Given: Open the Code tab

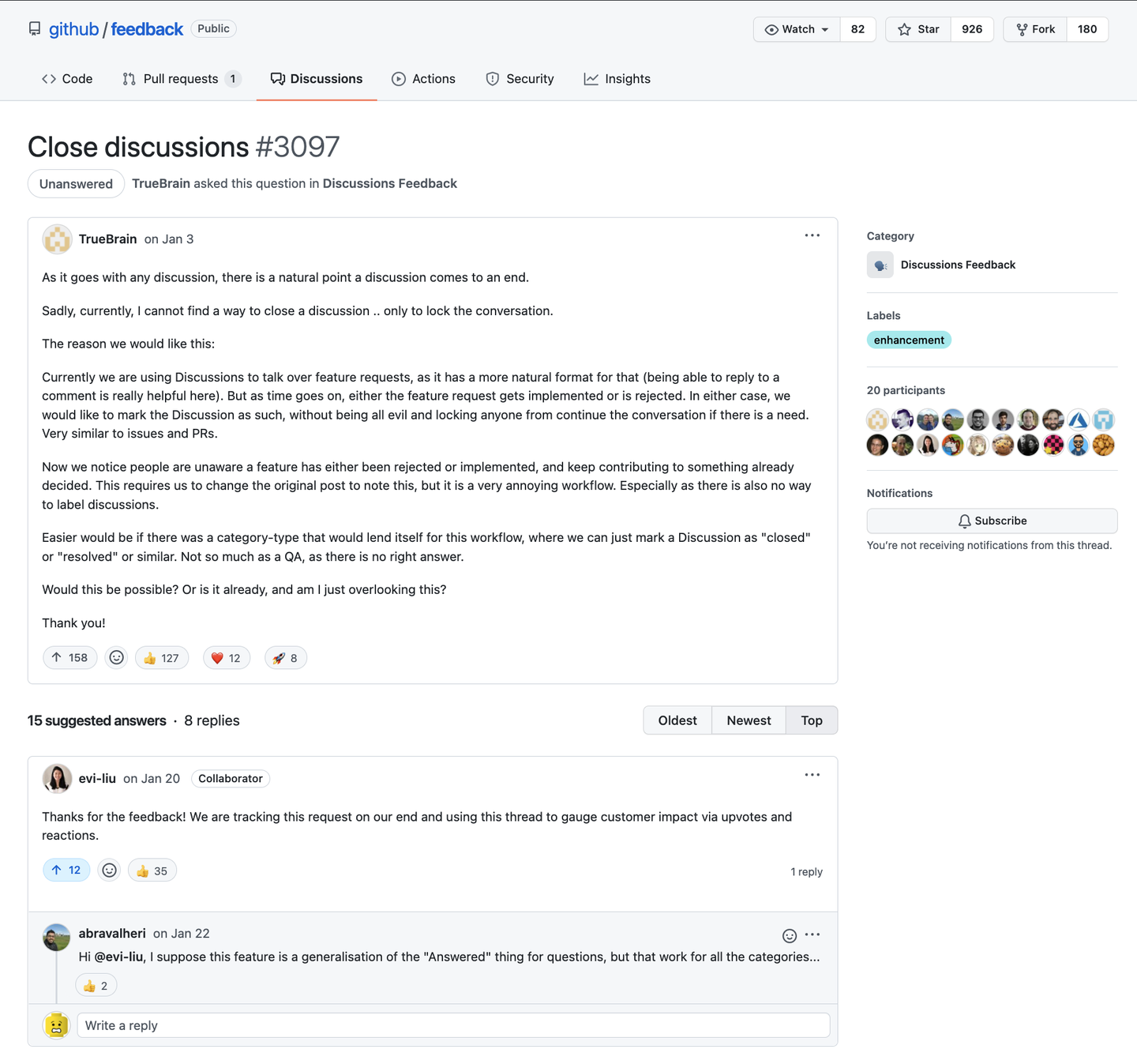Looking at the screenshot, I should click(67, 79).
